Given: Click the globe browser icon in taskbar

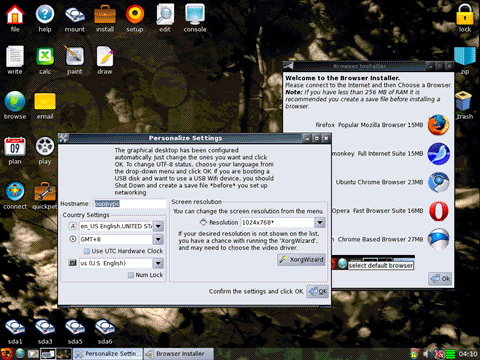Looking at the screenshot, I should (x=20, y=354).
